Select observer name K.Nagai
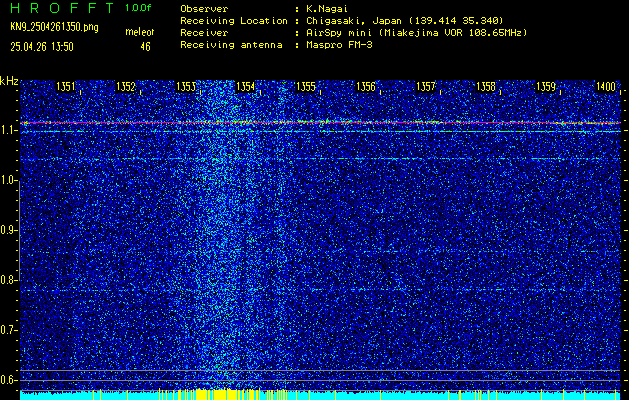 327,8
